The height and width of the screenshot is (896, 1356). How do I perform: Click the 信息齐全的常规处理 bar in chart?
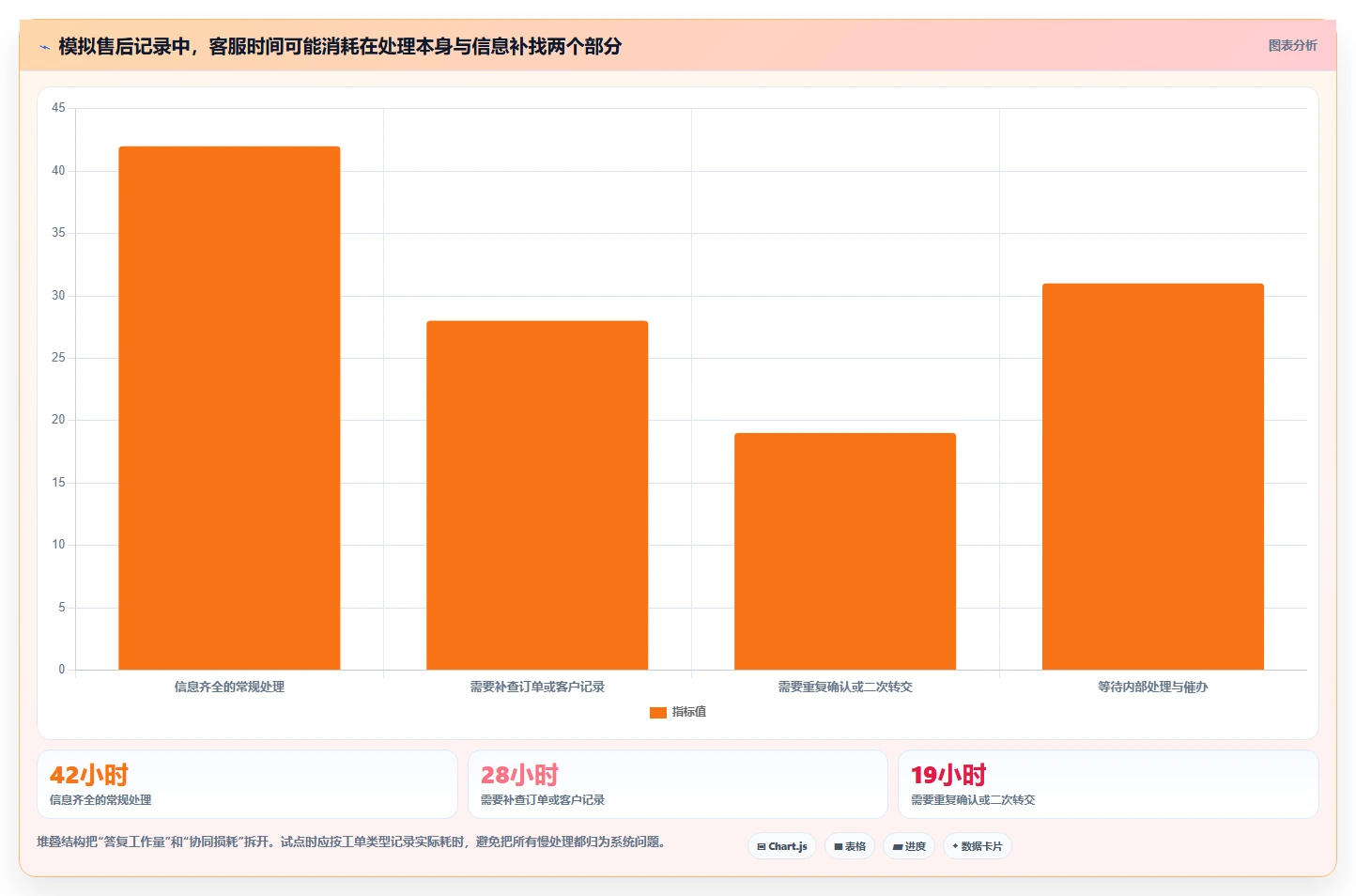pyautogui.click(x=229, y=408)
